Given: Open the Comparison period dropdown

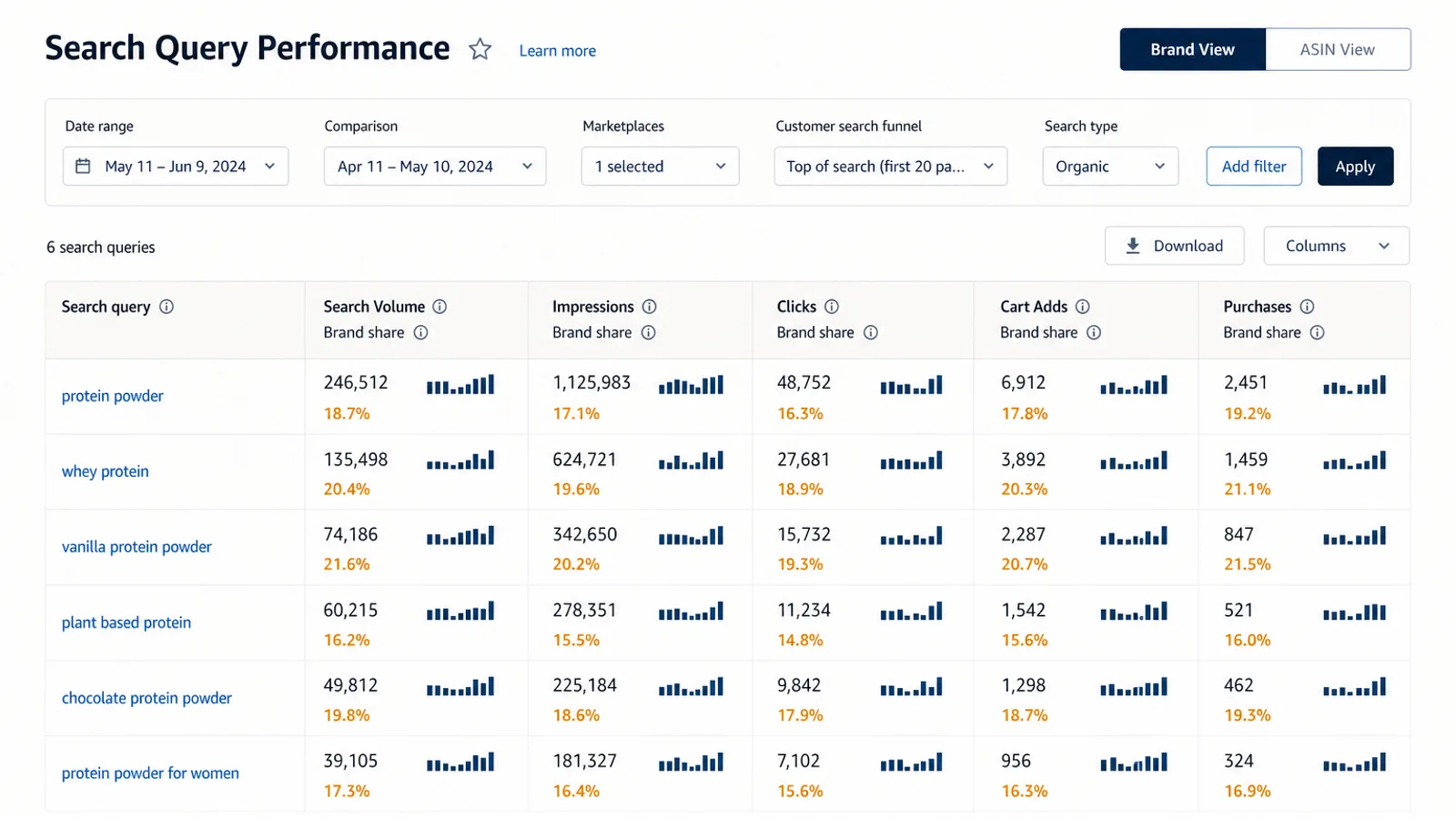Looking at the screenshot, I should [x=435, y=167].
